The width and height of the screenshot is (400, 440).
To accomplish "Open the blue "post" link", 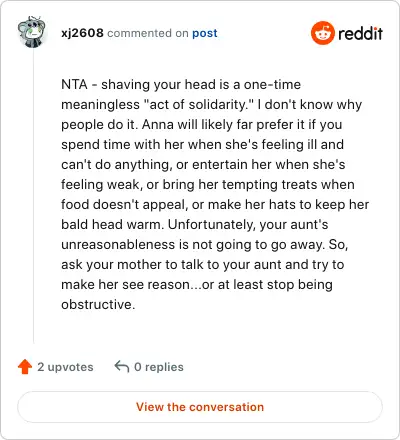I will [205, 33].
